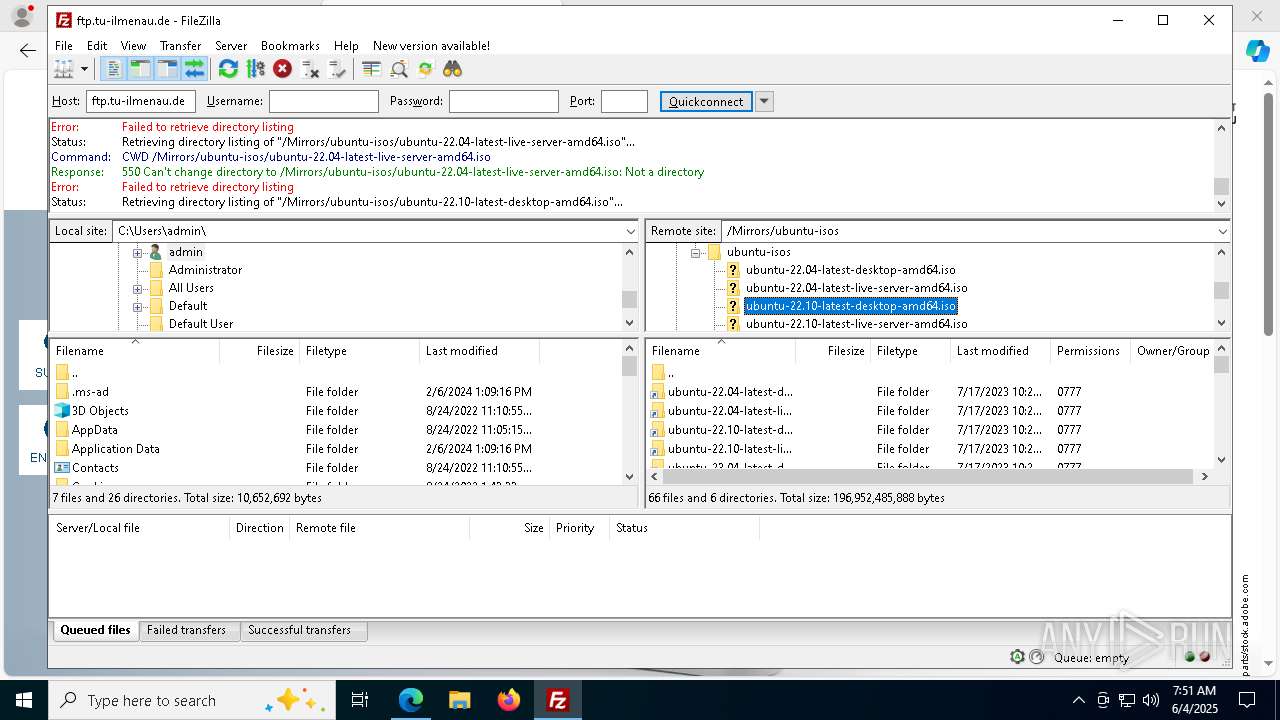Viewport: 1280px width, 720px height.
Task: Sort remote files by Owner/Group column
Action: 1172,351
